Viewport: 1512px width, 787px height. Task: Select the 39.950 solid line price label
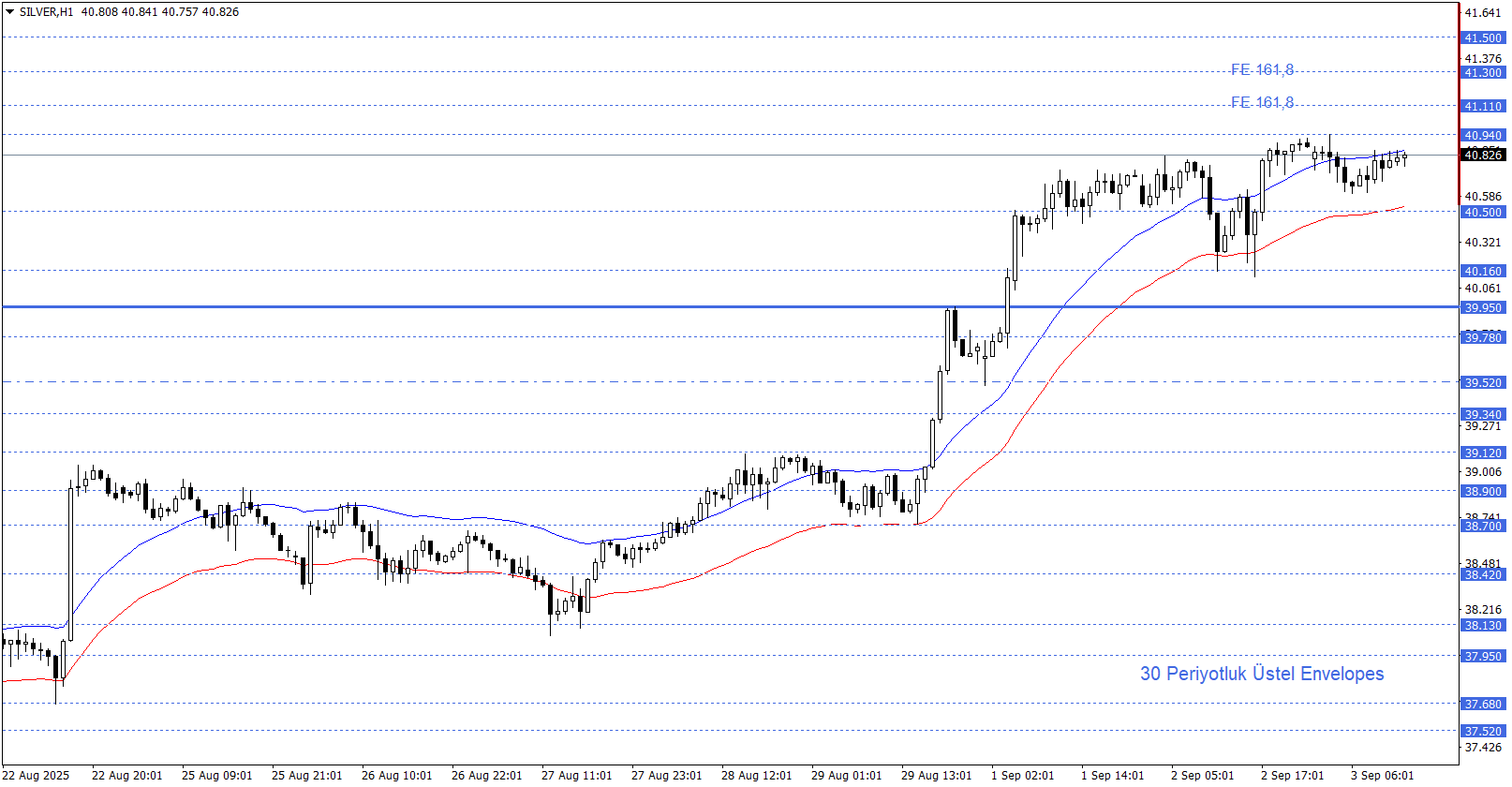[x=1483, y=308]
